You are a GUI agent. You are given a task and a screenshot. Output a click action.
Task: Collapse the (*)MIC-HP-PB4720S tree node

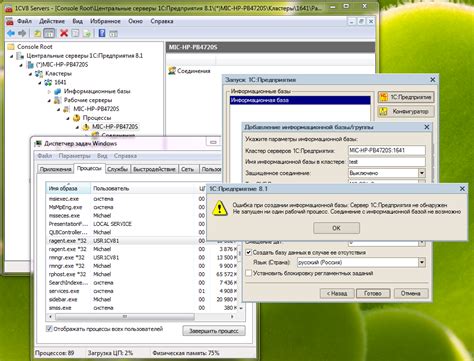[x=21, y=65]
